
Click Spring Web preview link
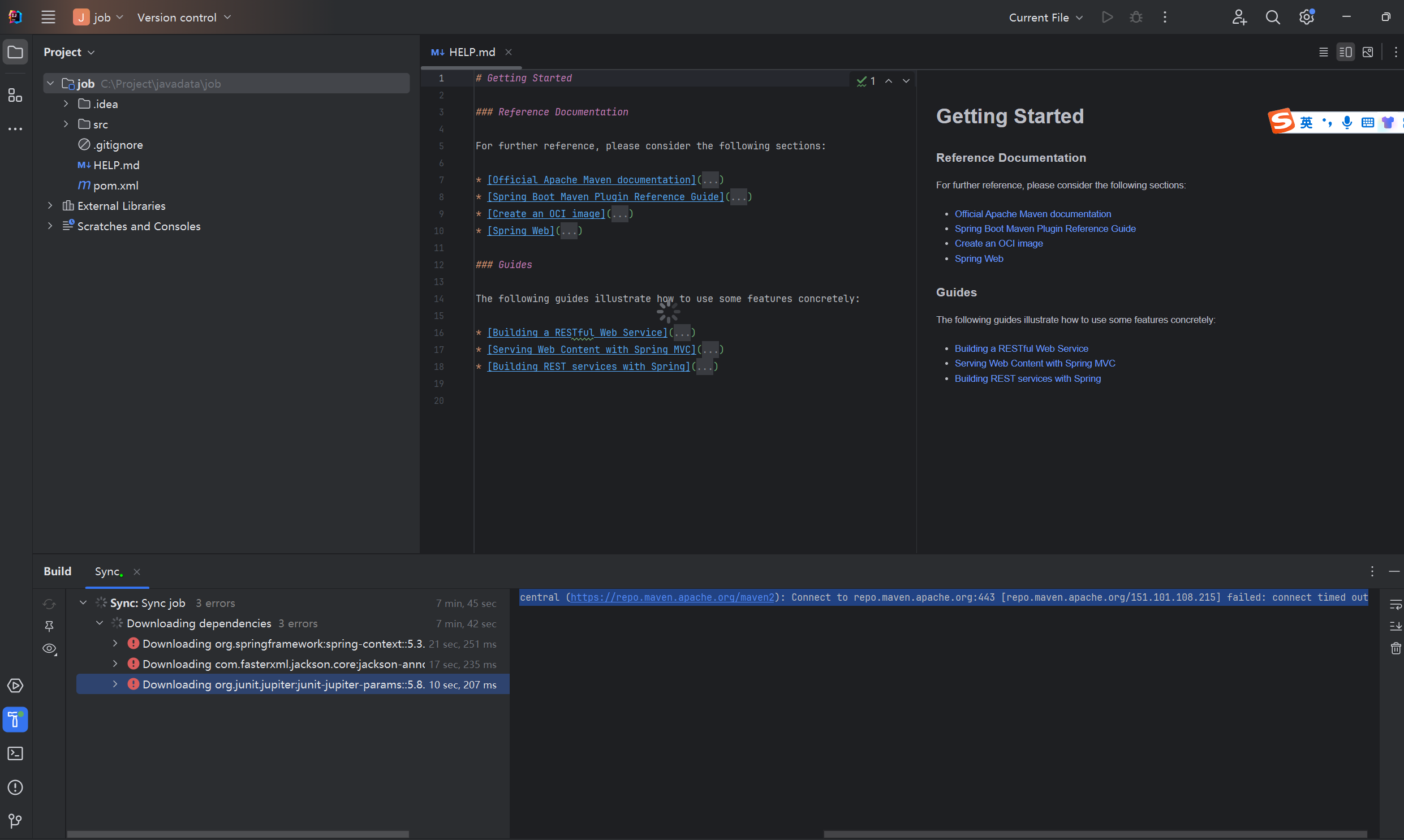click(979, 259)
